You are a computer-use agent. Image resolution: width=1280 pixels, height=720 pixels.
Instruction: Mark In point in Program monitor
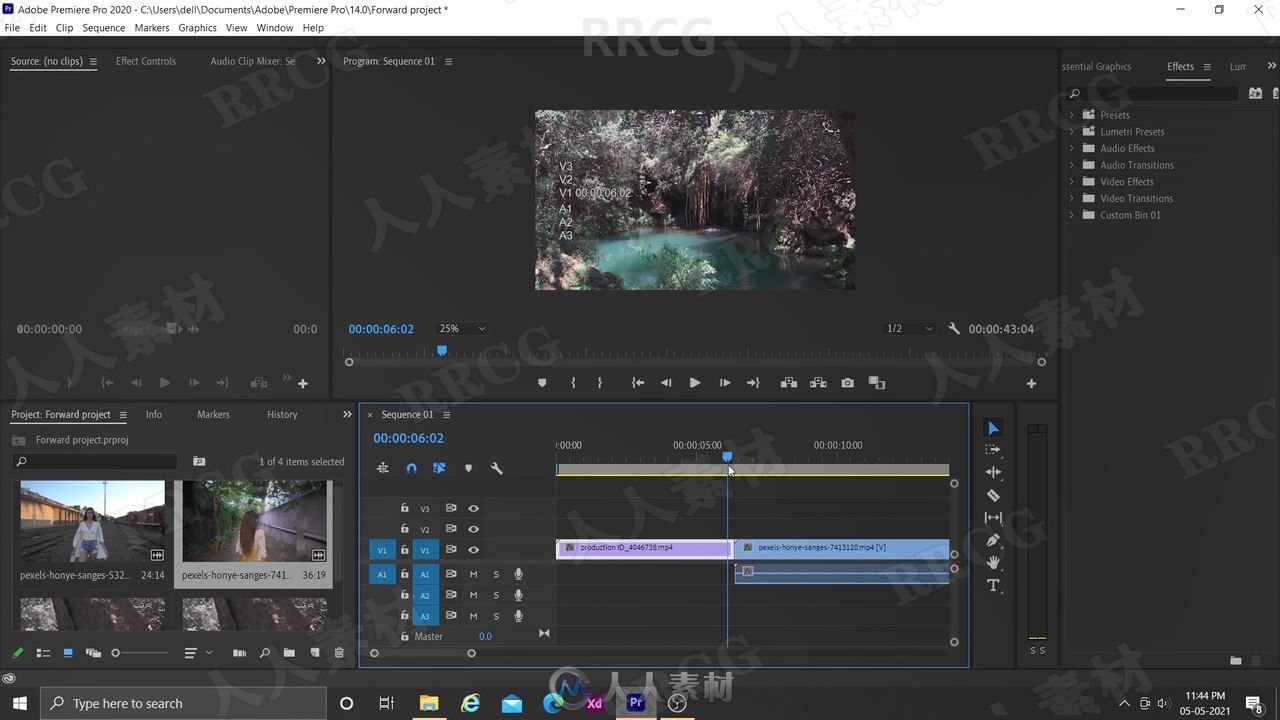[x=573, y=383]
